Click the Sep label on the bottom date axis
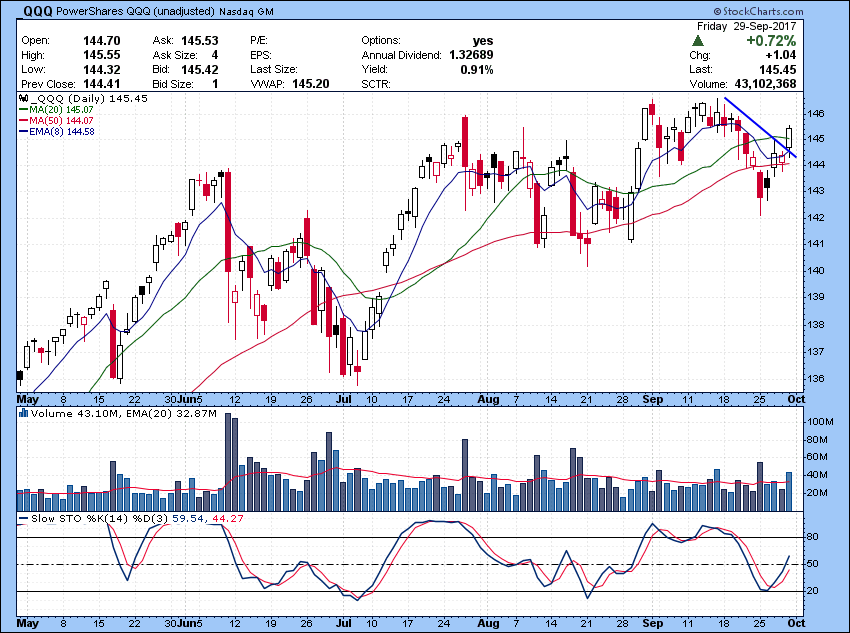Image resolution: width=850 pixels, height=633 pixels. click(x=652, y=623)
